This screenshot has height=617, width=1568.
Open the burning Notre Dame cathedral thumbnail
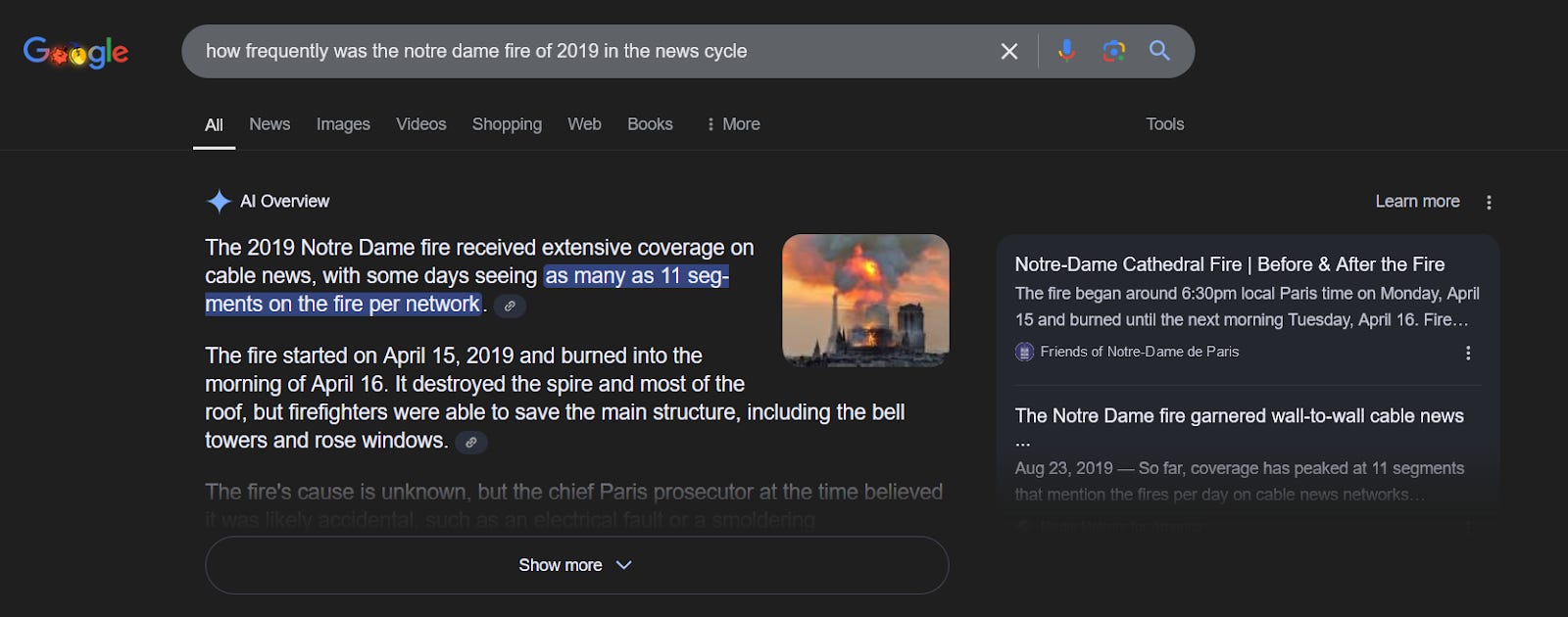tap(865, 301)
